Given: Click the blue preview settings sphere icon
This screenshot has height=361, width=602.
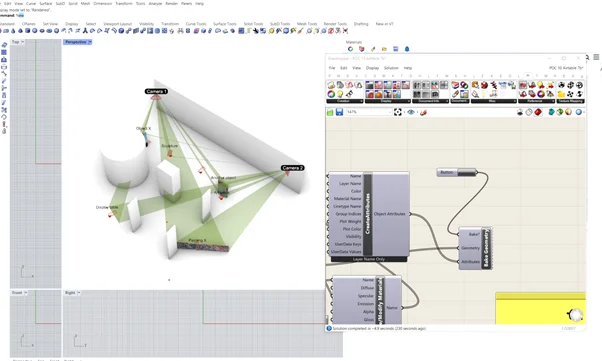Looking at the screenshot, I should [x=578, y=112].
